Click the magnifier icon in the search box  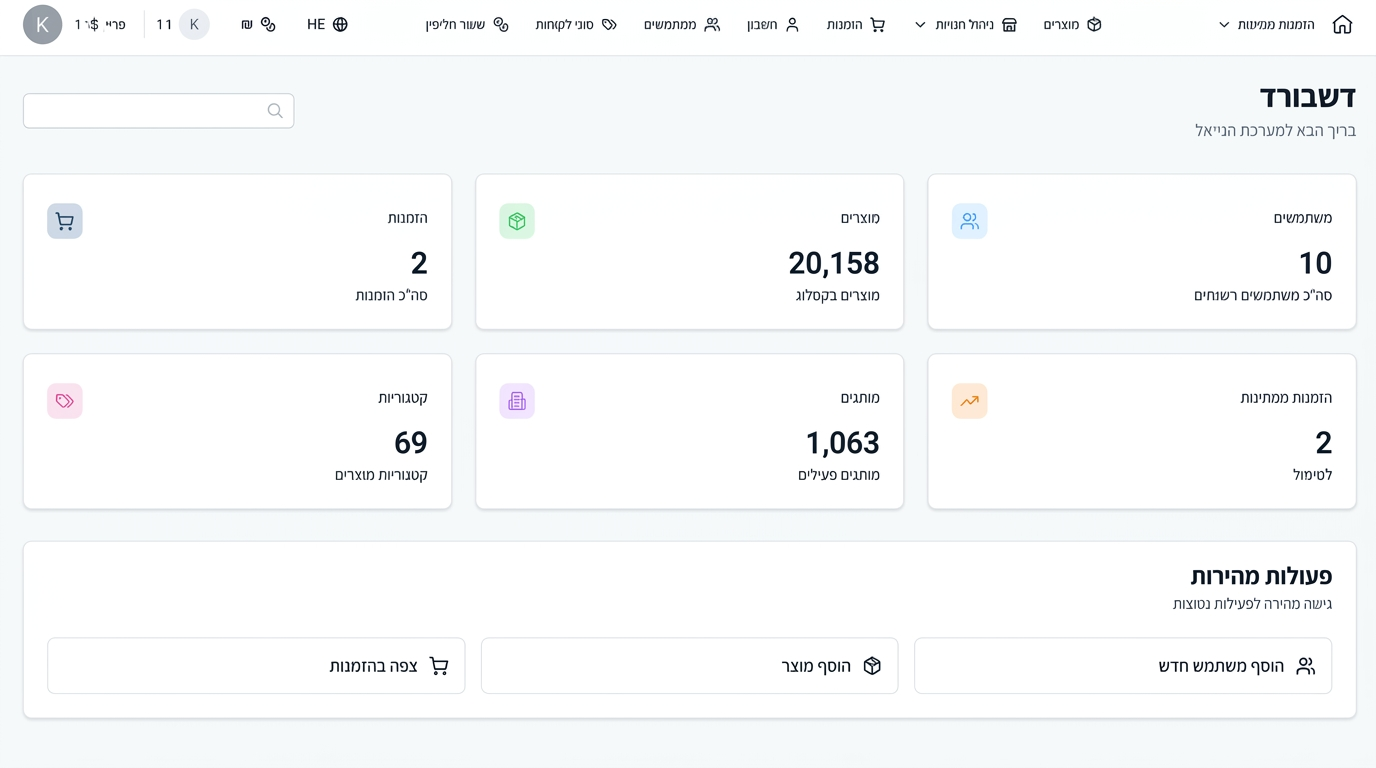pos(275,111)
